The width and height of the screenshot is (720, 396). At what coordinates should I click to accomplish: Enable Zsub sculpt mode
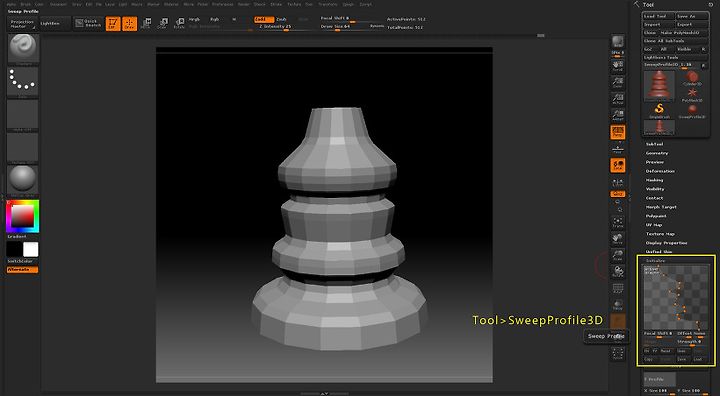pyautogui.click(x=281, y=19)
